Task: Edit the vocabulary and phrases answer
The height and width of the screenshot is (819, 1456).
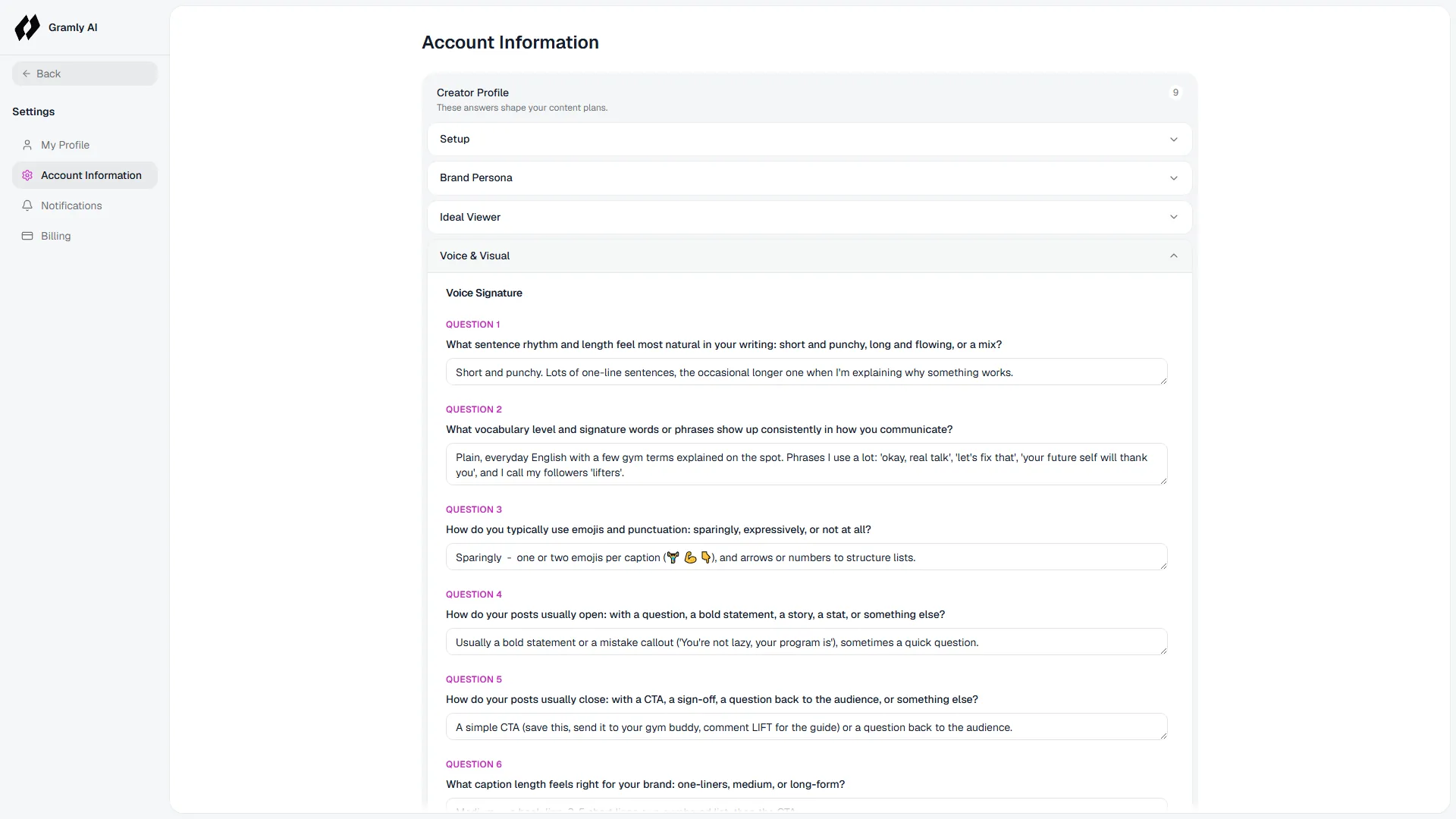Action: tap(806, 464)
